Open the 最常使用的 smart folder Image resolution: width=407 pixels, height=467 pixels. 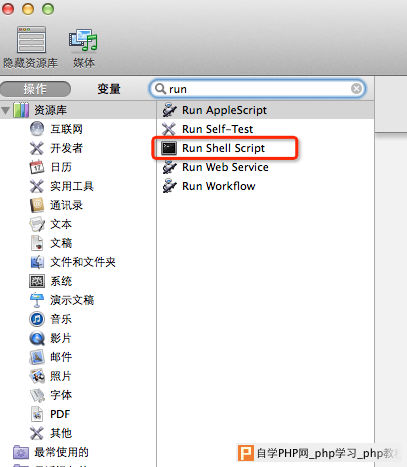pos(51,452)
